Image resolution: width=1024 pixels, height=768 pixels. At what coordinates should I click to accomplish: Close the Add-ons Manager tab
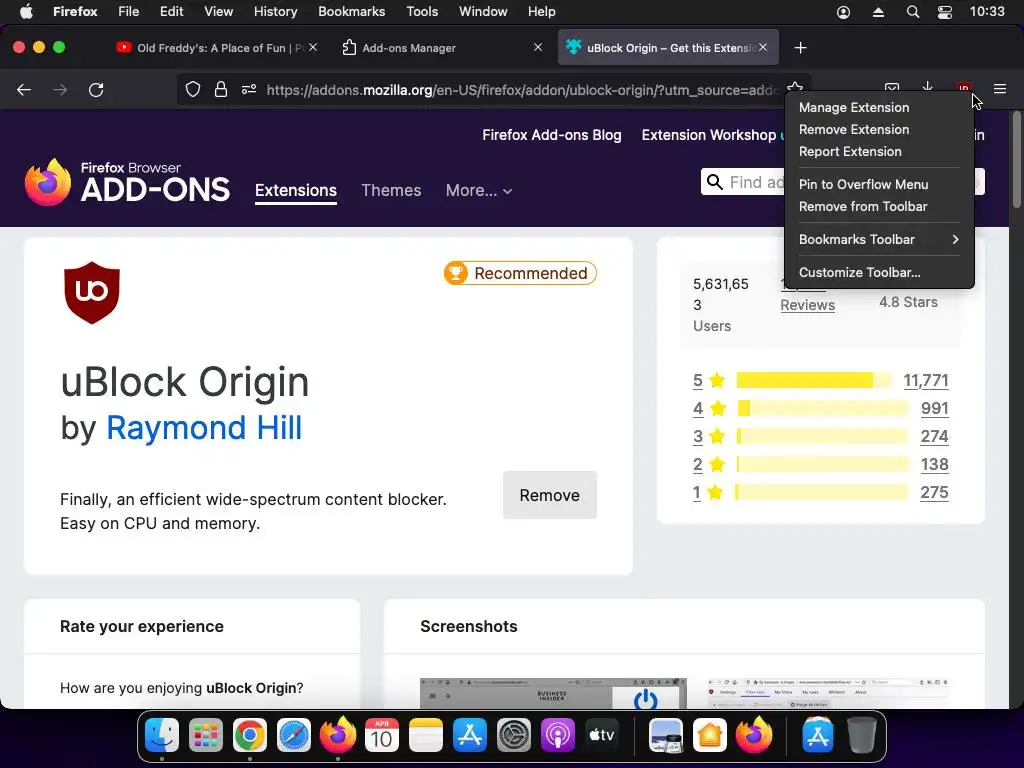537,47
